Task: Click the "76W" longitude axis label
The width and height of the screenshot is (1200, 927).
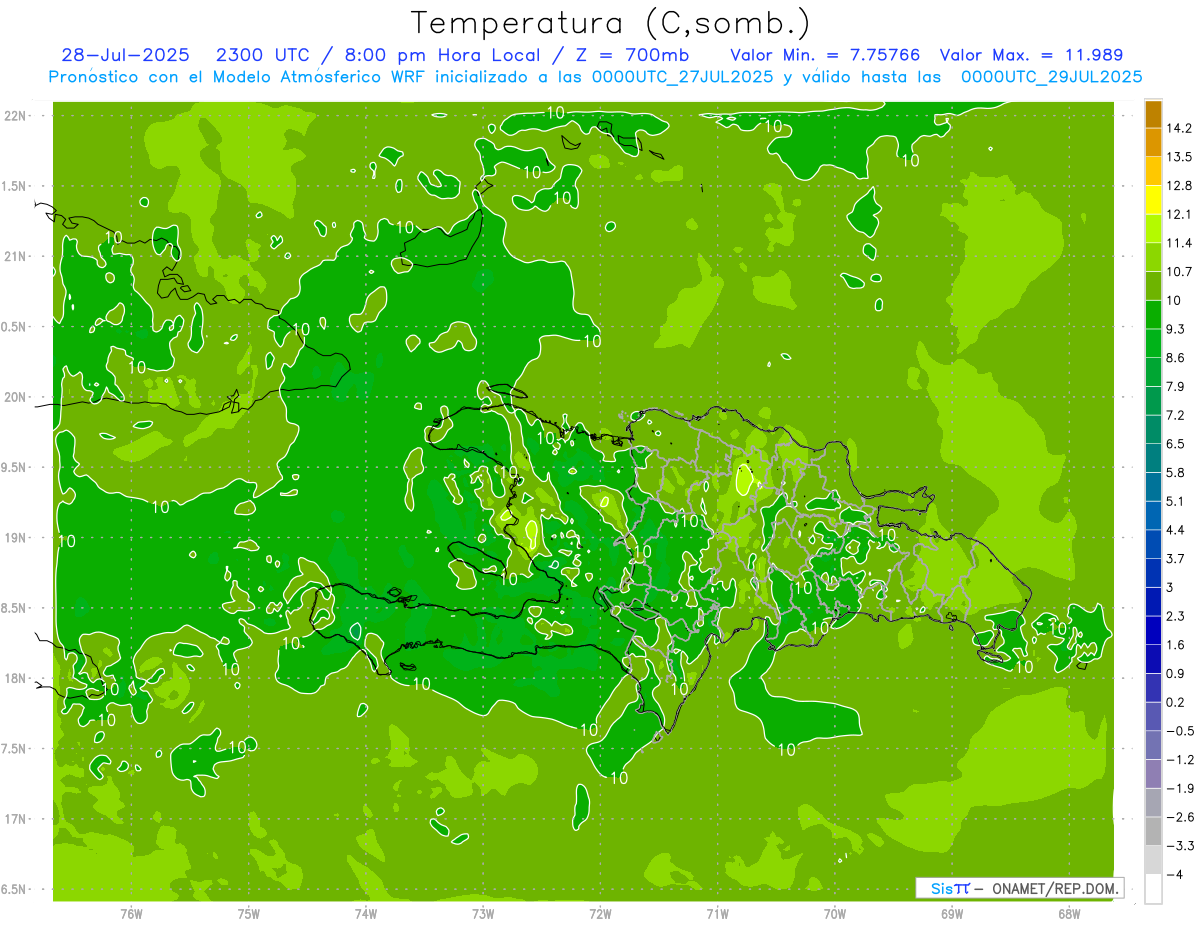Action: coord(131,914)
